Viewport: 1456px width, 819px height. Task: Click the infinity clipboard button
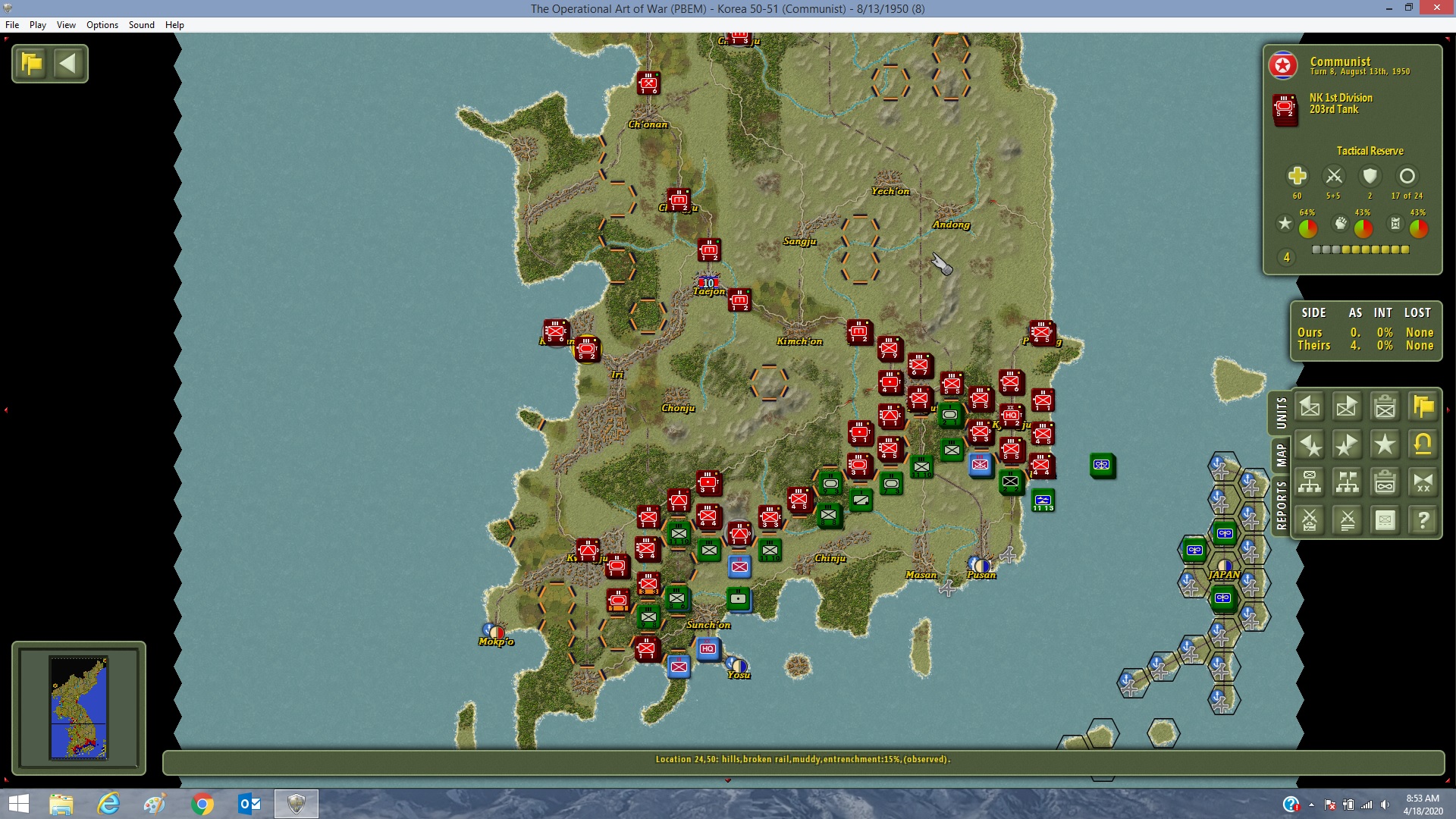pyautogui.click(x=1385, y=482)
